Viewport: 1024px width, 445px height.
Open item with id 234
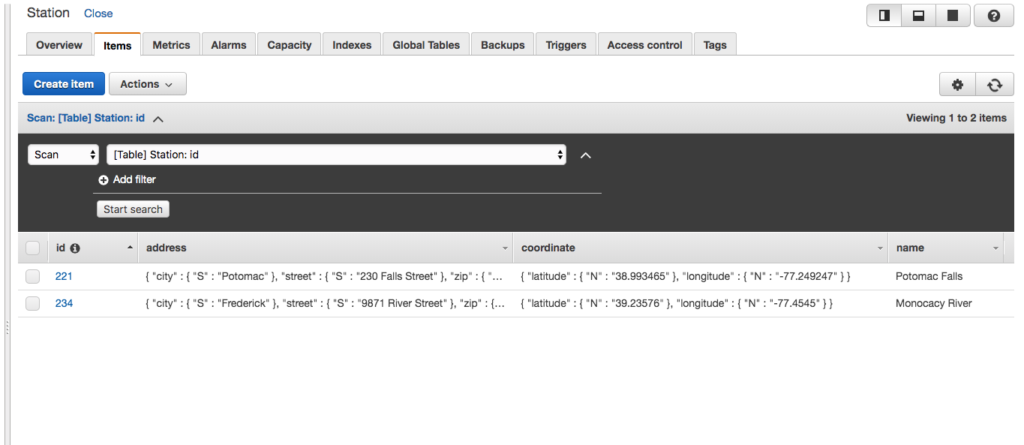coord(63,303)
